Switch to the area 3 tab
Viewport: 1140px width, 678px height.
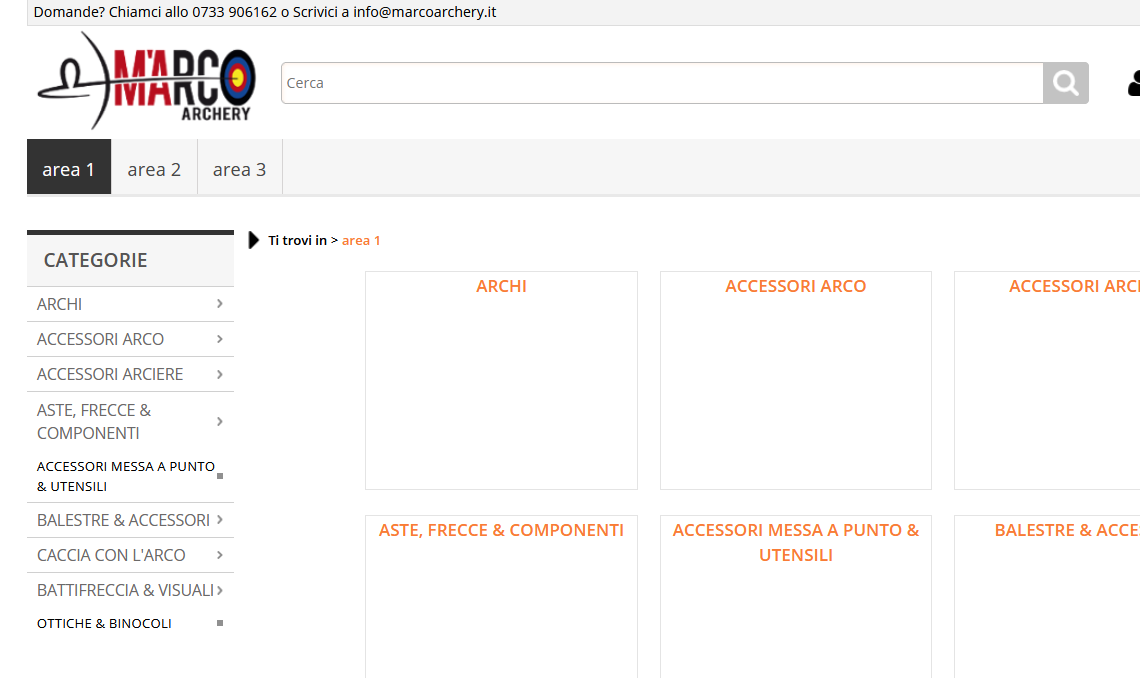(239, 169)
